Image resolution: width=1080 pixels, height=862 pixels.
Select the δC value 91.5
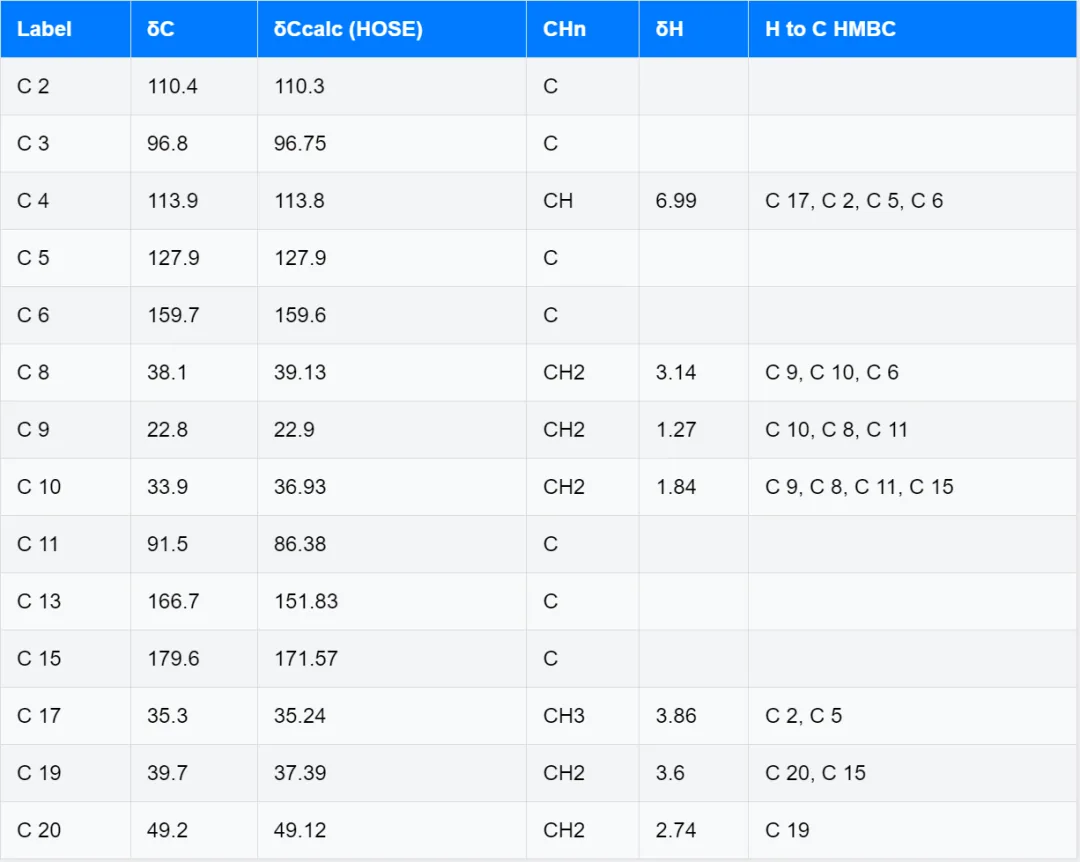click(x=167, y=544)
